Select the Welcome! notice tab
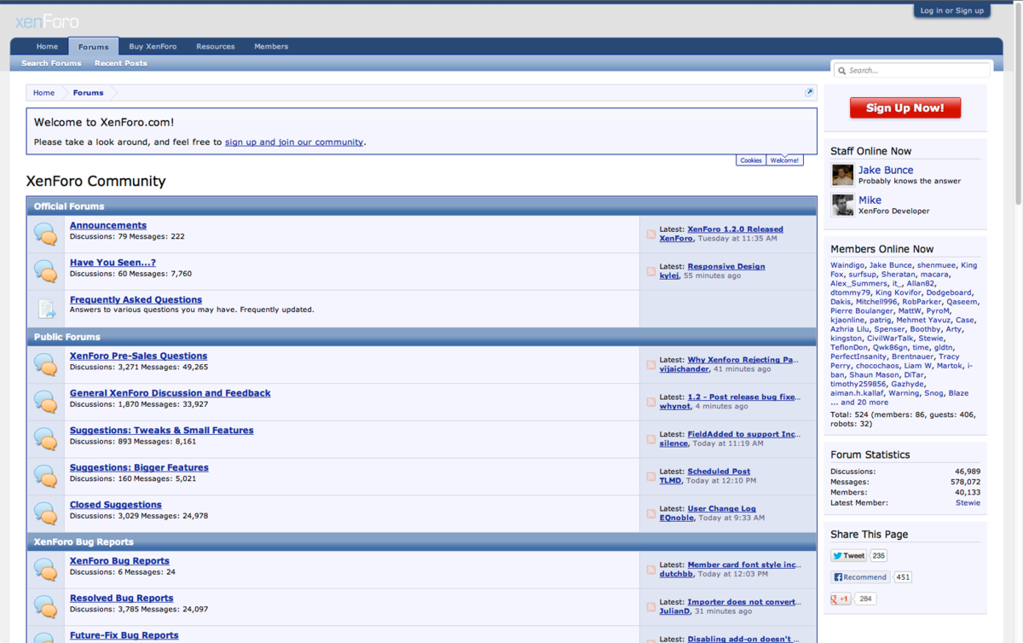 pyautogui.click(x=784, y=160)
